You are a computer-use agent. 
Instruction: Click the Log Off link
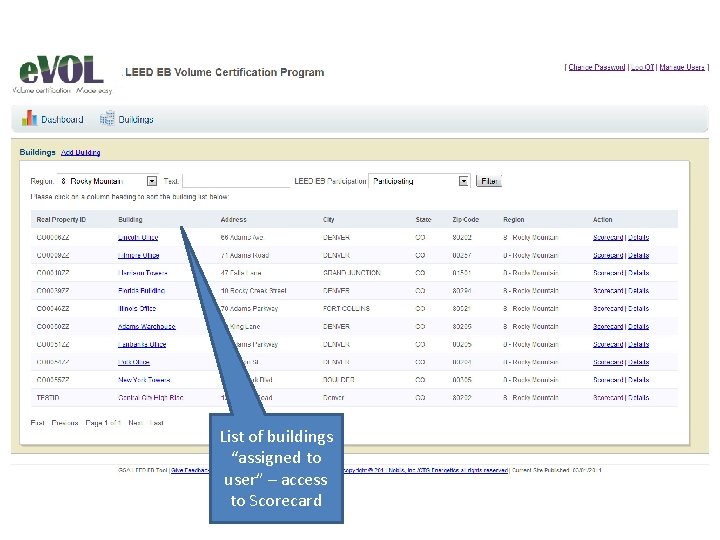point(642,67)
